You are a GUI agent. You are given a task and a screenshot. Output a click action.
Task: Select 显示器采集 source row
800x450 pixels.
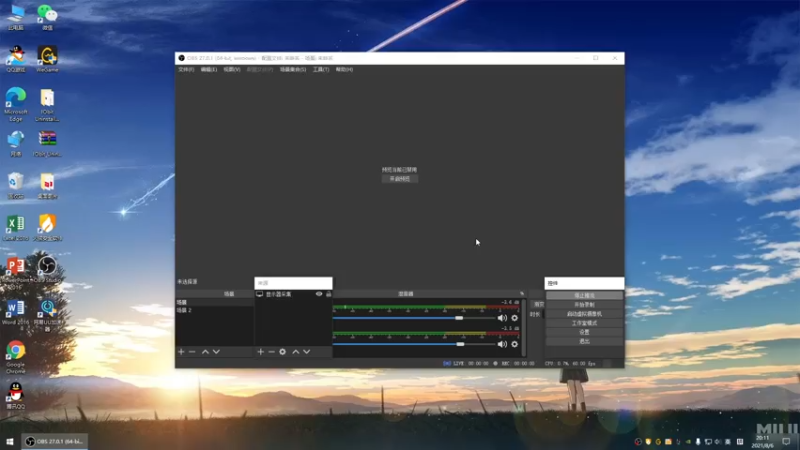[x=293, y=294]
